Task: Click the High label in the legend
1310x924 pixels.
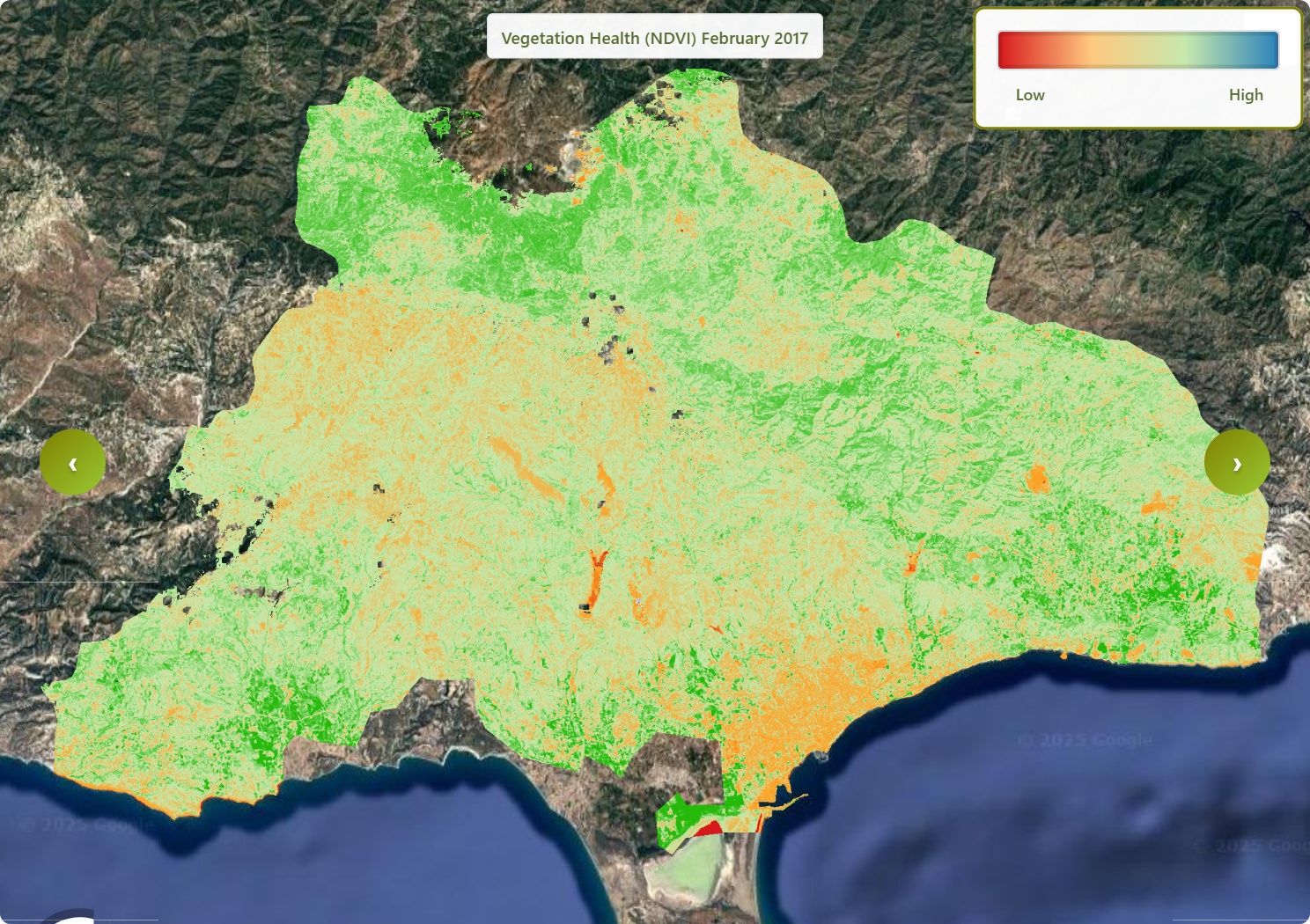Action: pyautogui.click(x=1245, y=95)
